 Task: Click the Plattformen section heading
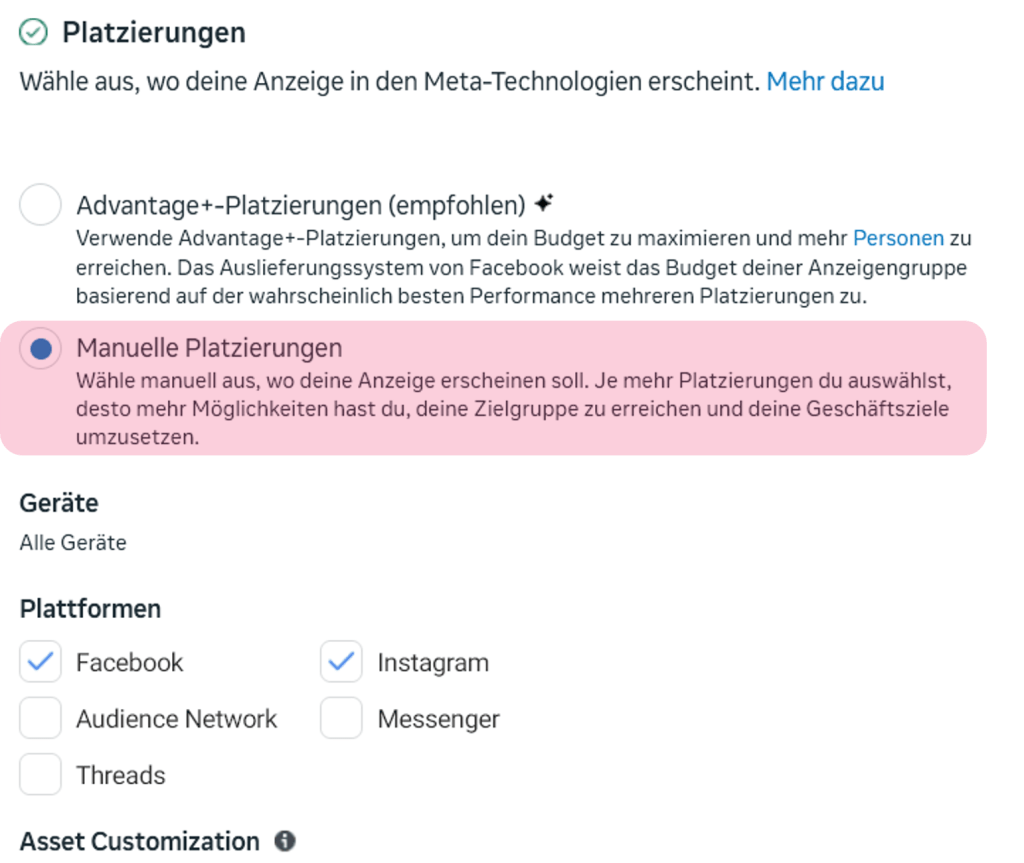pos(90,608)
